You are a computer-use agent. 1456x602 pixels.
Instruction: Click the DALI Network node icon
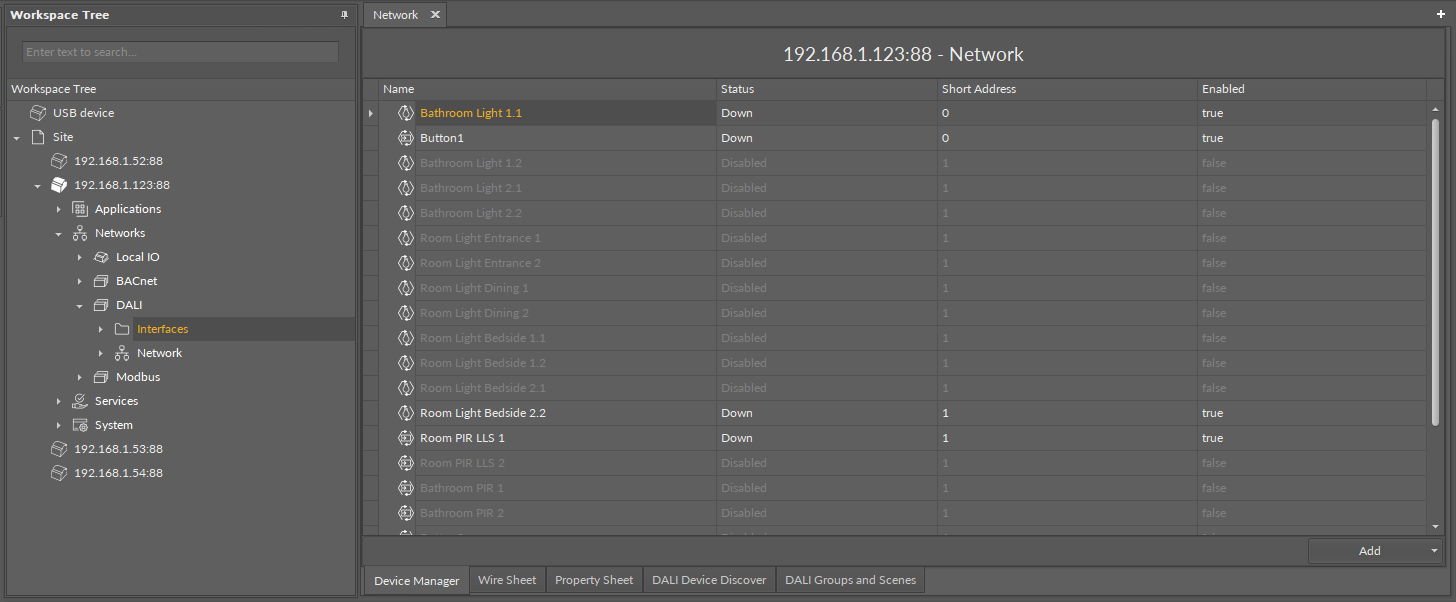[x=122, y=353]
